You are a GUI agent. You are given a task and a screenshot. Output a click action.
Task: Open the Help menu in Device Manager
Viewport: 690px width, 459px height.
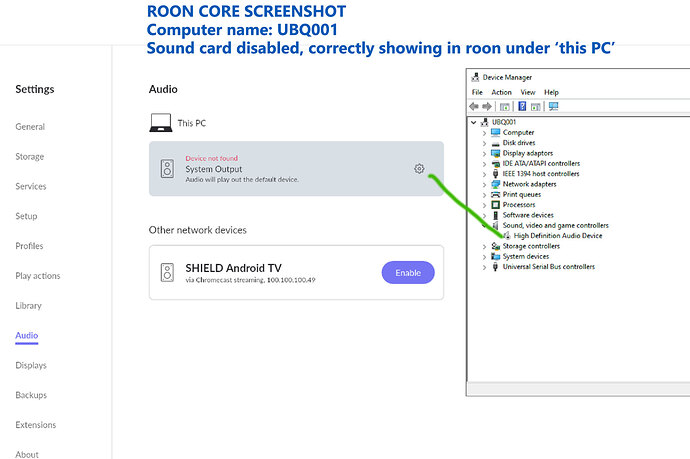[x=551, y=92]
